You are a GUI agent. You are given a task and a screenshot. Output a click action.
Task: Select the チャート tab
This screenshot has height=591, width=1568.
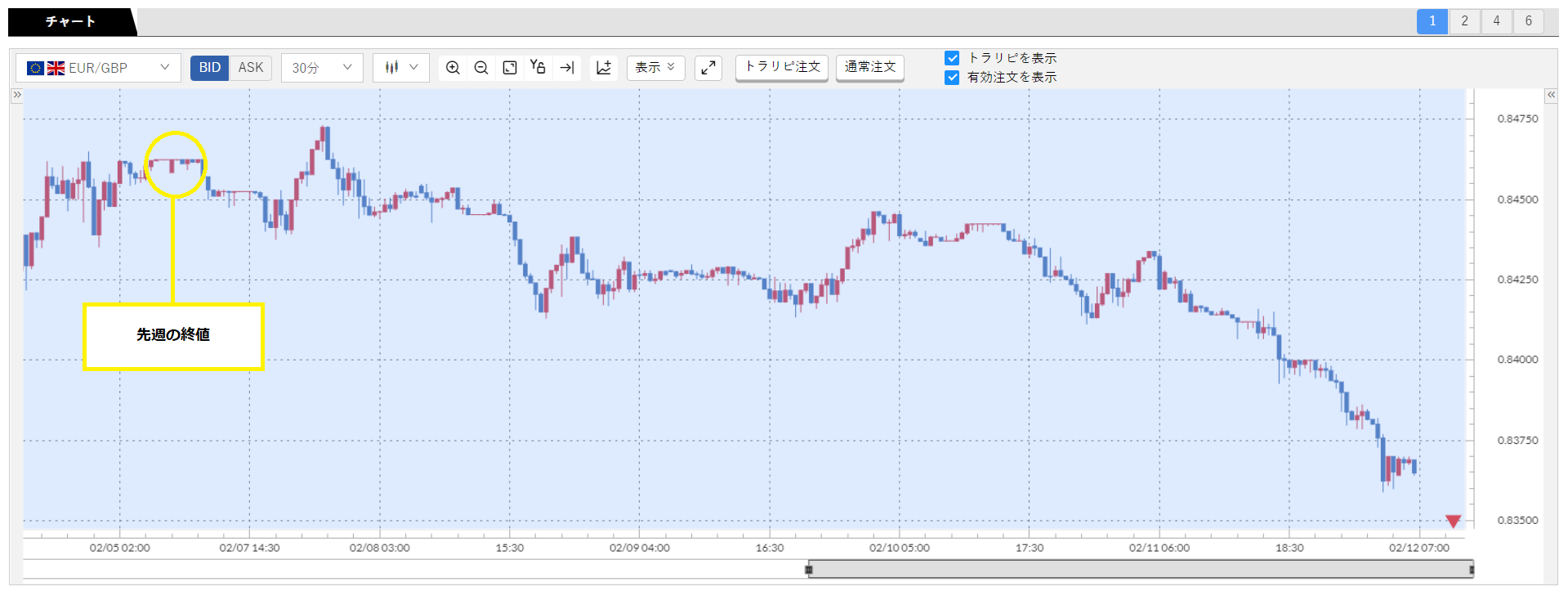point(70,22)
